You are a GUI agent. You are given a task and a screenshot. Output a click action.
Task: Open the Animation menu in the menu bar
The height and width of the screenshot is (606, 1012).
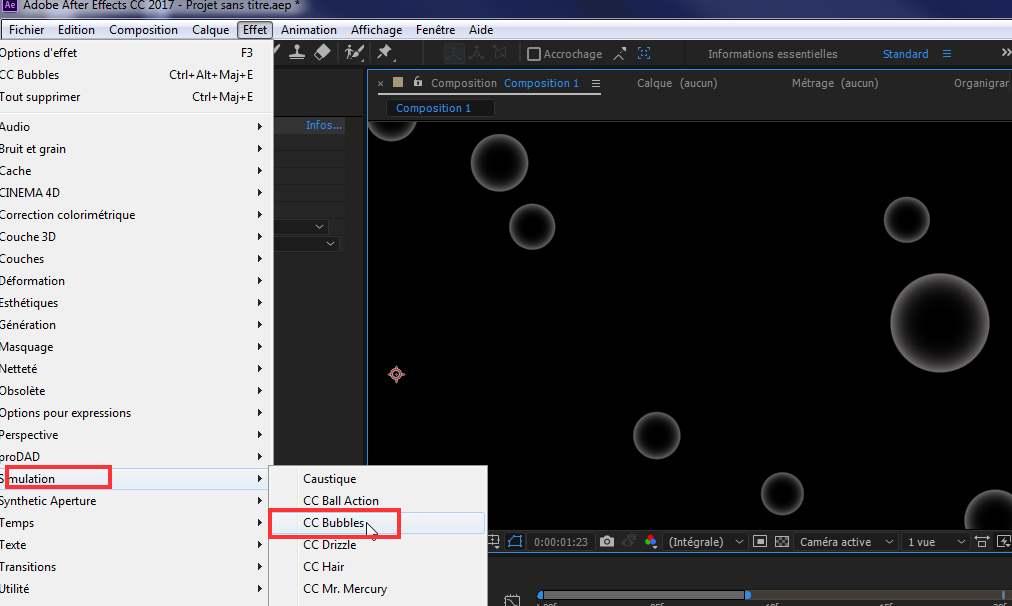[x=308, y=30]
